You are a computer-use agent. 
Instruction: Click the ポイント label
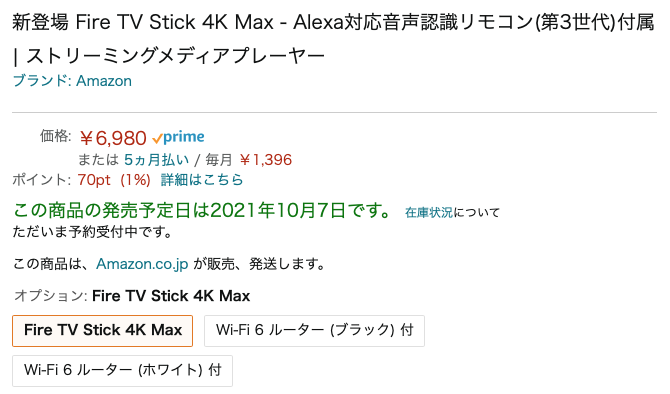[x=41, y=179]
